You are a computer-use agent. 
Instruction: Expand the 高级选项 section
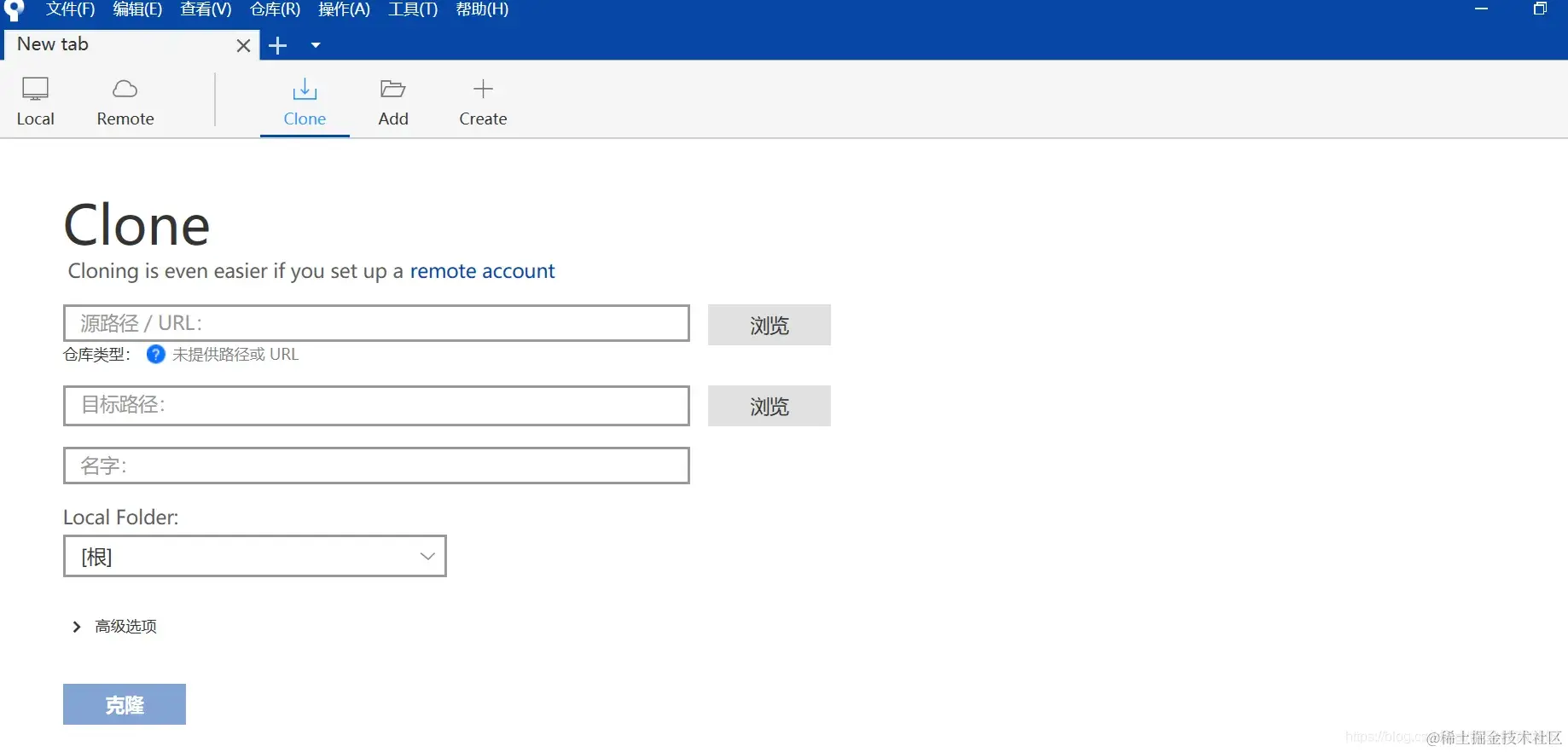pos(114,627)
